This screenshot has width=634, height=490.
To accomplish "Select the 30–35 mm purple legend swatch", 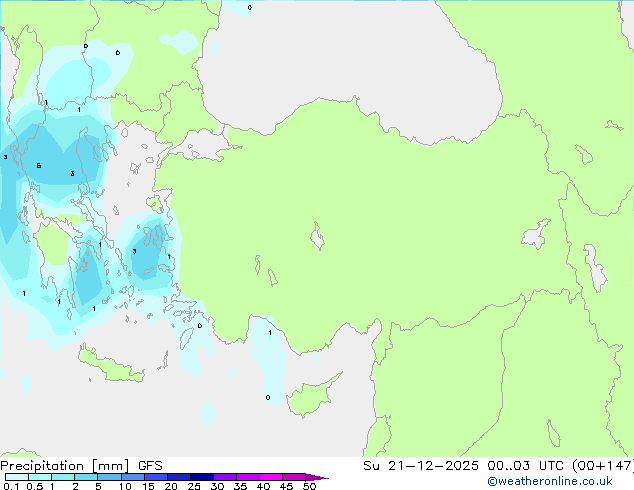I will coord(225,477).
